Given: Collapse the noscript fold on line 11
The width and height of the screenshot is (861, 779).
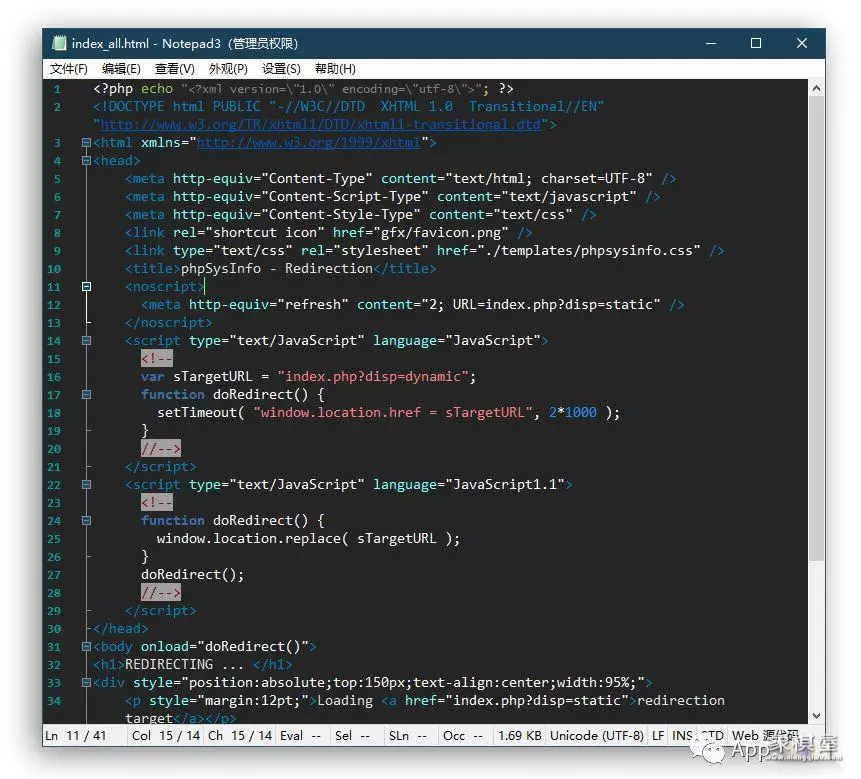Looking at the screenshot, I should click(x=86, y=287).
